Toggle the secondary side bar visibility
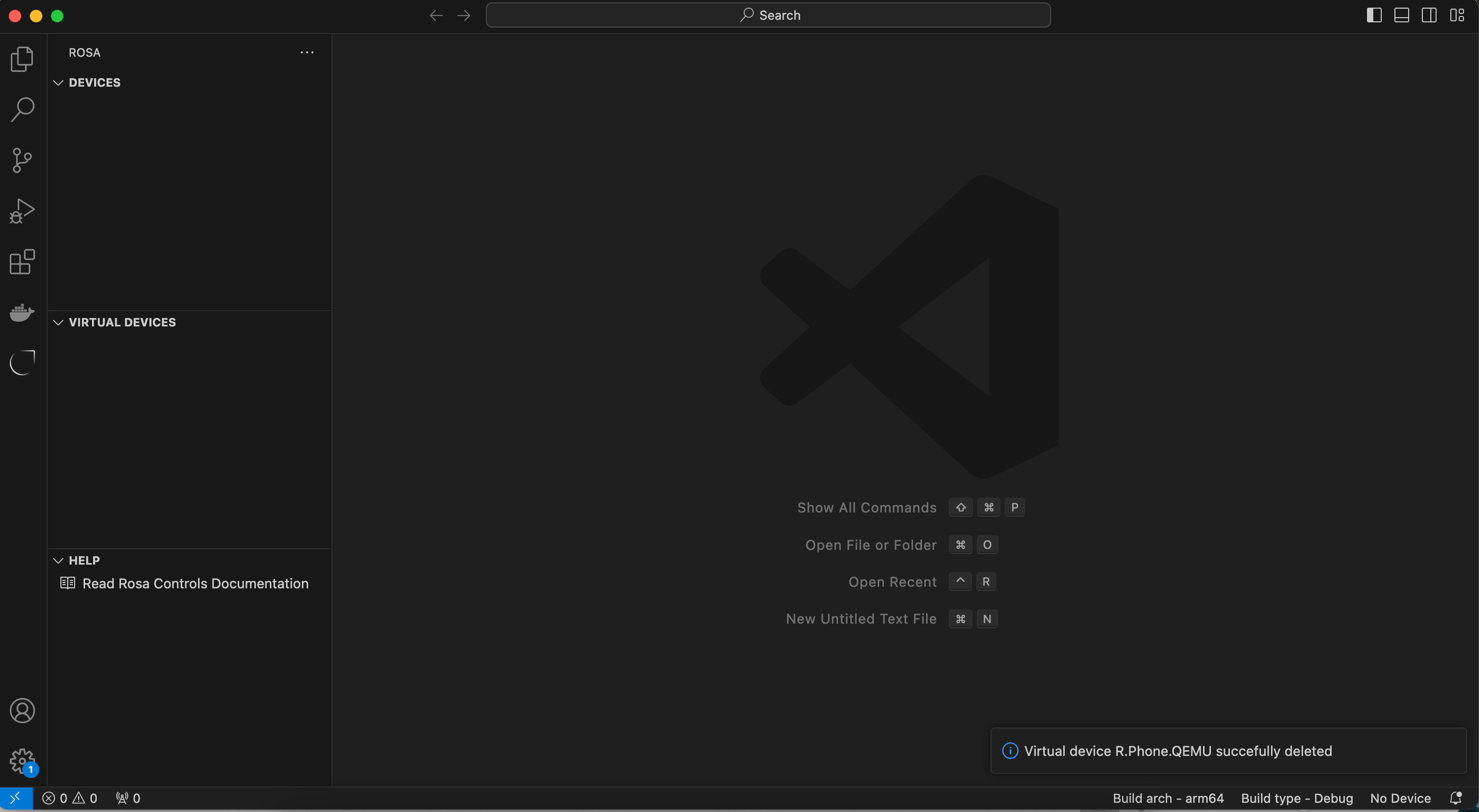The height and width of the screenshot is (812, 1479). tap(1429, 15)
